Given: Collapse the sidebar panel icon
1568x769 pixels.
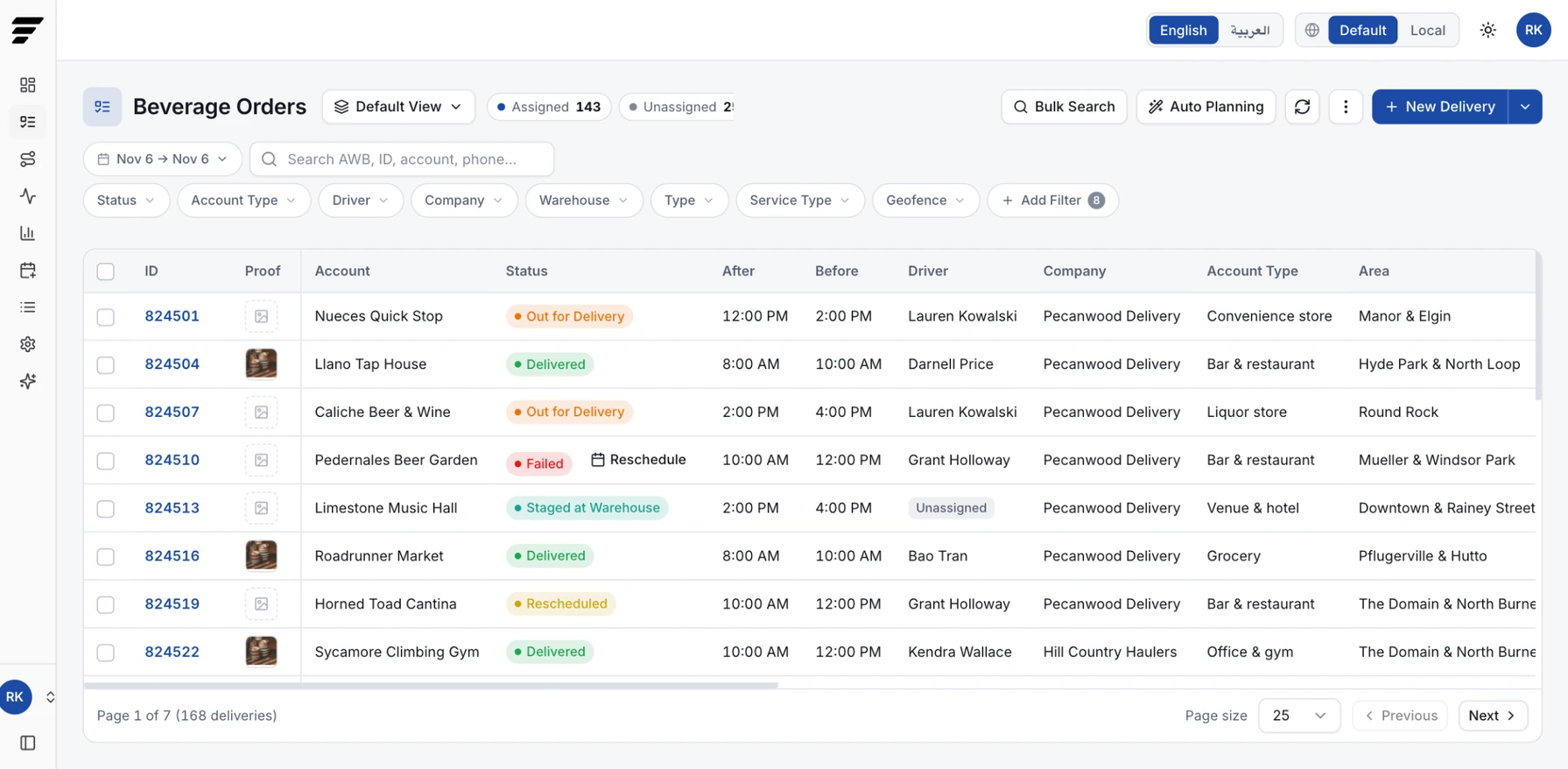Looking at the screenshot, I should pos(28,743).
